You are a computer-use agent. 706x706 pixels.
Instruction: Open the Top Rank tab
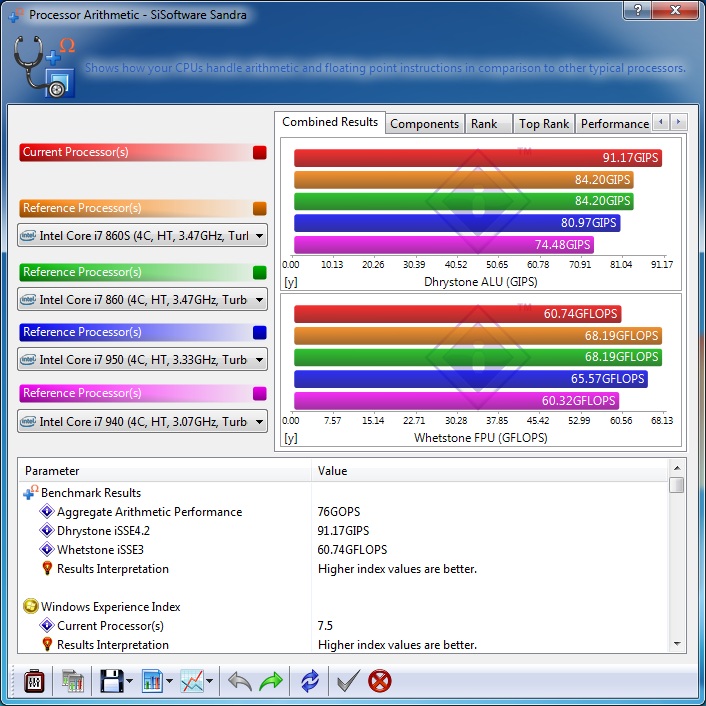coord(544,124)
